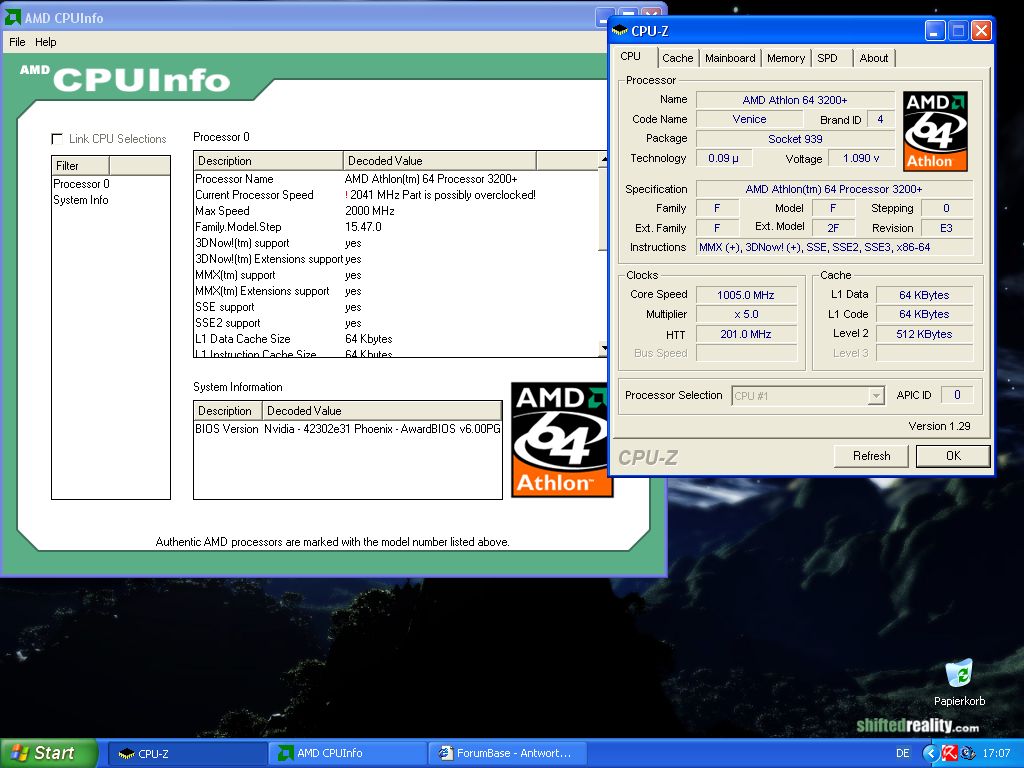Screen dimensions: 1024x768
Task: Click the Processor Name row
Action: (396, 179)
